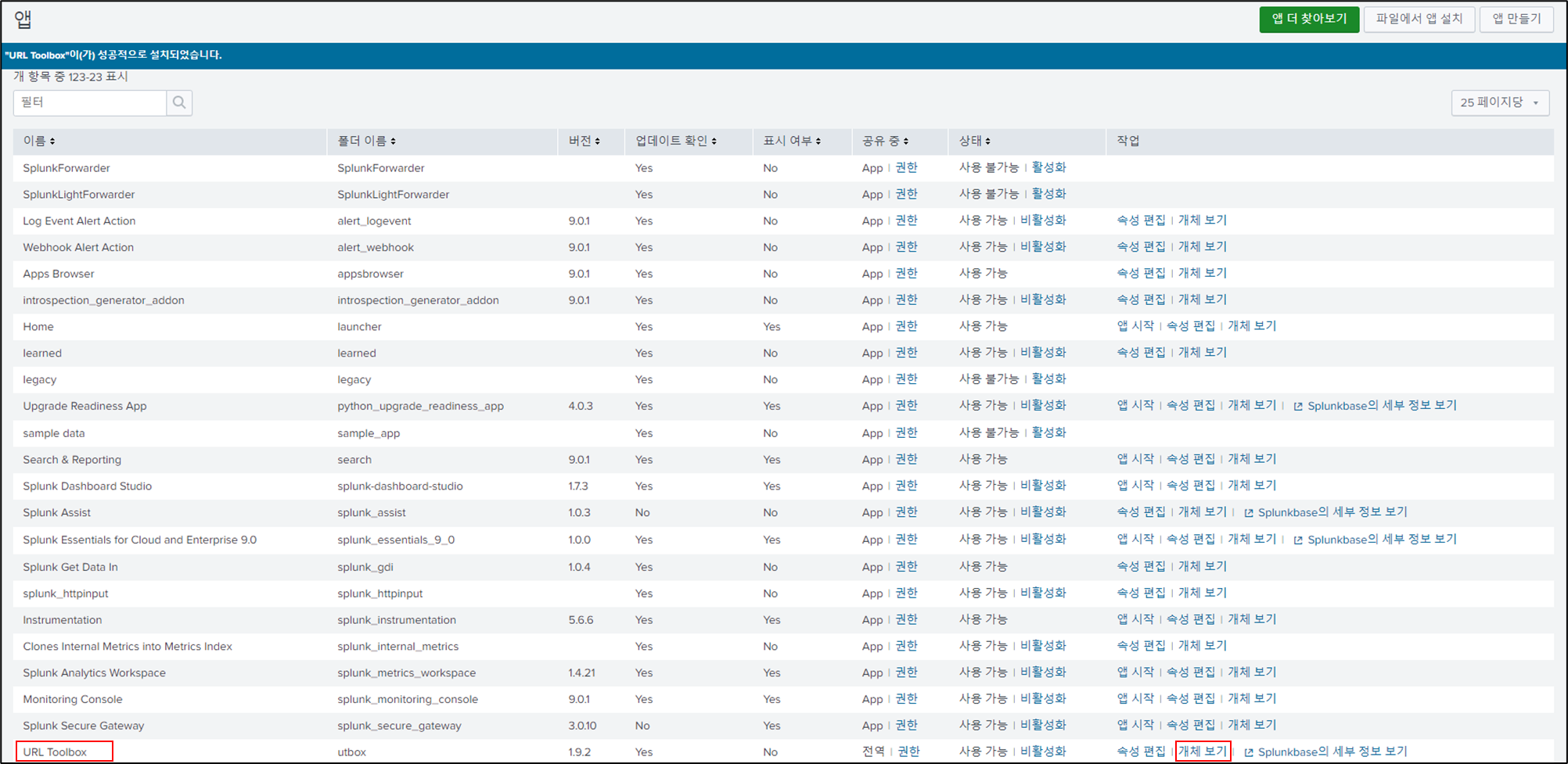Click version 5.6.6 in Instrumentation row
This screenshot has width=1568, height=764.
click(581, 620)
